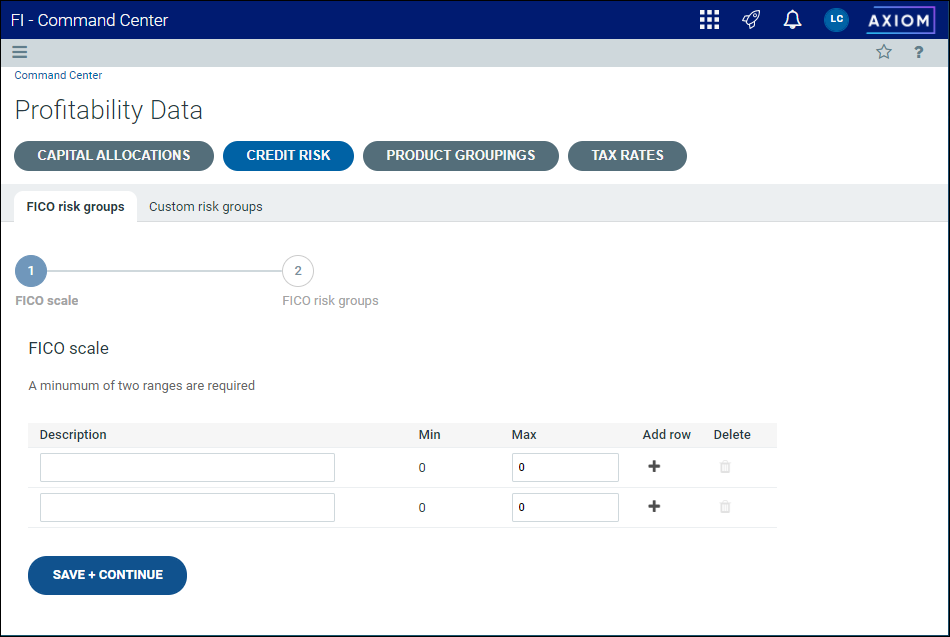Add a row after the second range

click(654, 506)
